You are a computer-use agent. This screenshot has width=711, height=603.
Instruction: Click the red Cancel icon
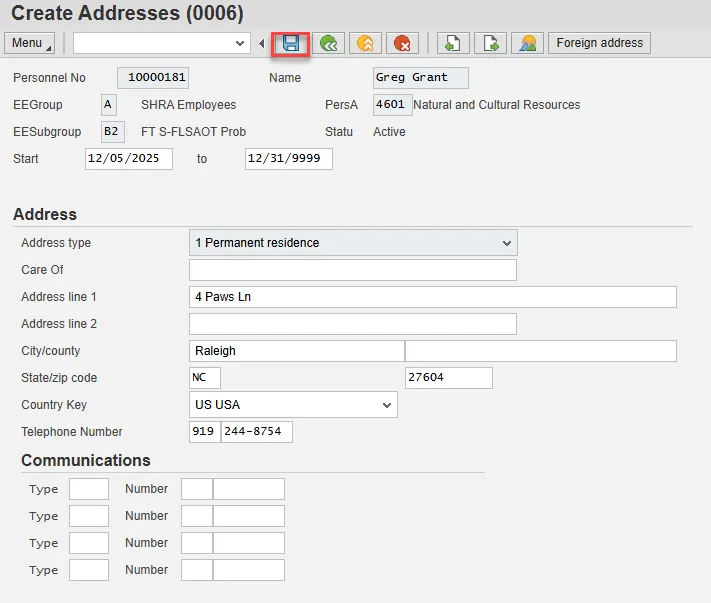coord(402,43)
